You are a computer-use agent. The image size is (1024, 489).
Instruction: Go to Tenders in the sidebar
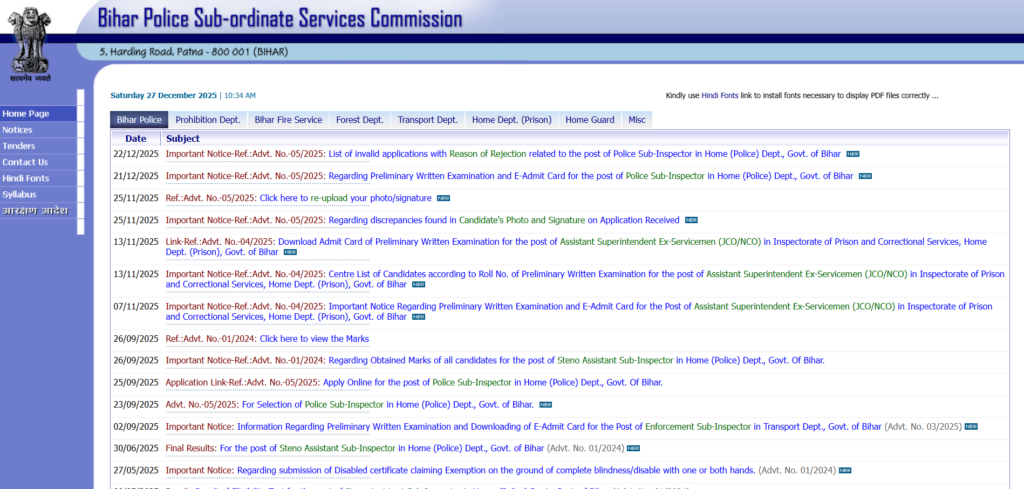coord(19,146)
